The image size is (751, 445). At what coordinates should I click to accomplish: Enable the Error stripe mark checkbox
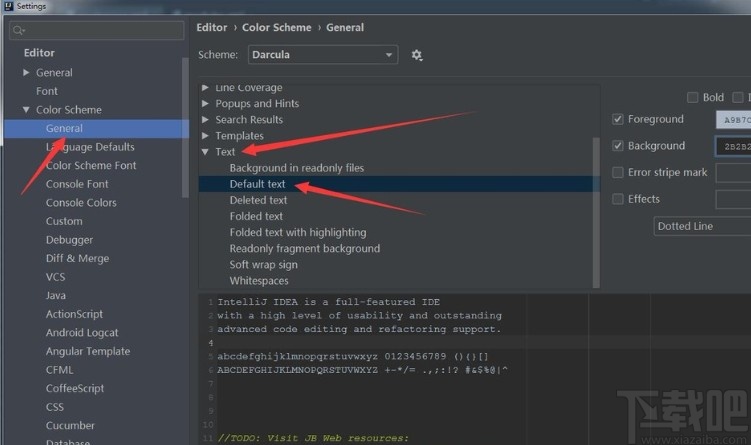coord(618,172)
